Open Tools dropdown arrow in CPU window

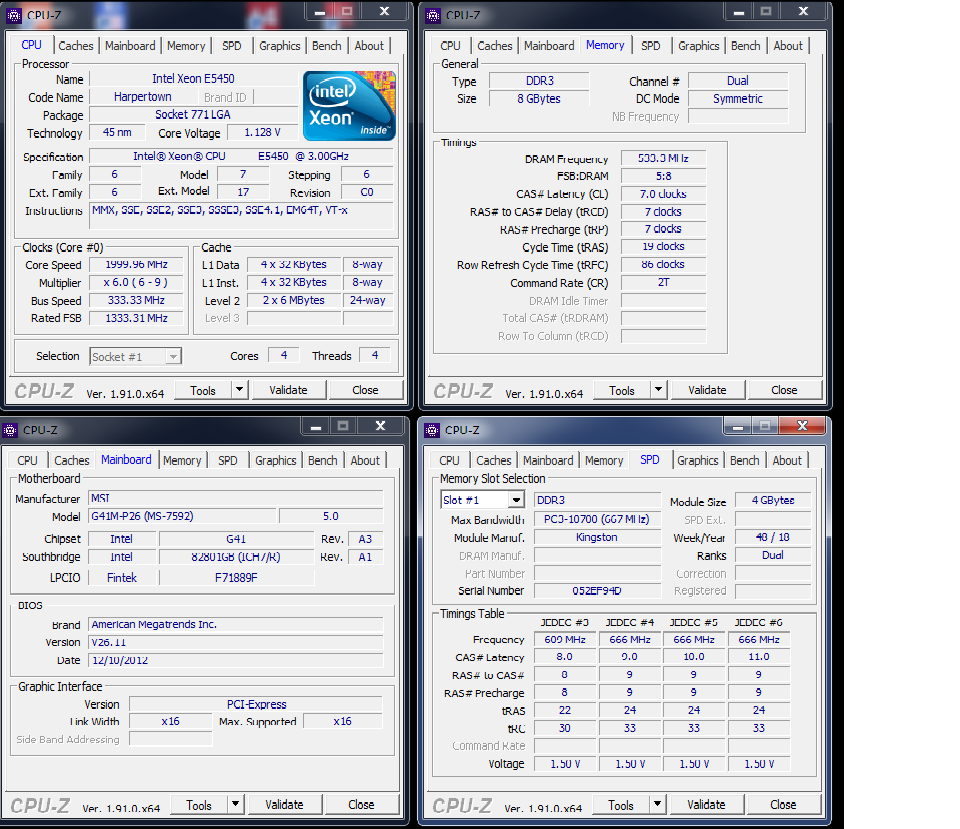[239, 389]
